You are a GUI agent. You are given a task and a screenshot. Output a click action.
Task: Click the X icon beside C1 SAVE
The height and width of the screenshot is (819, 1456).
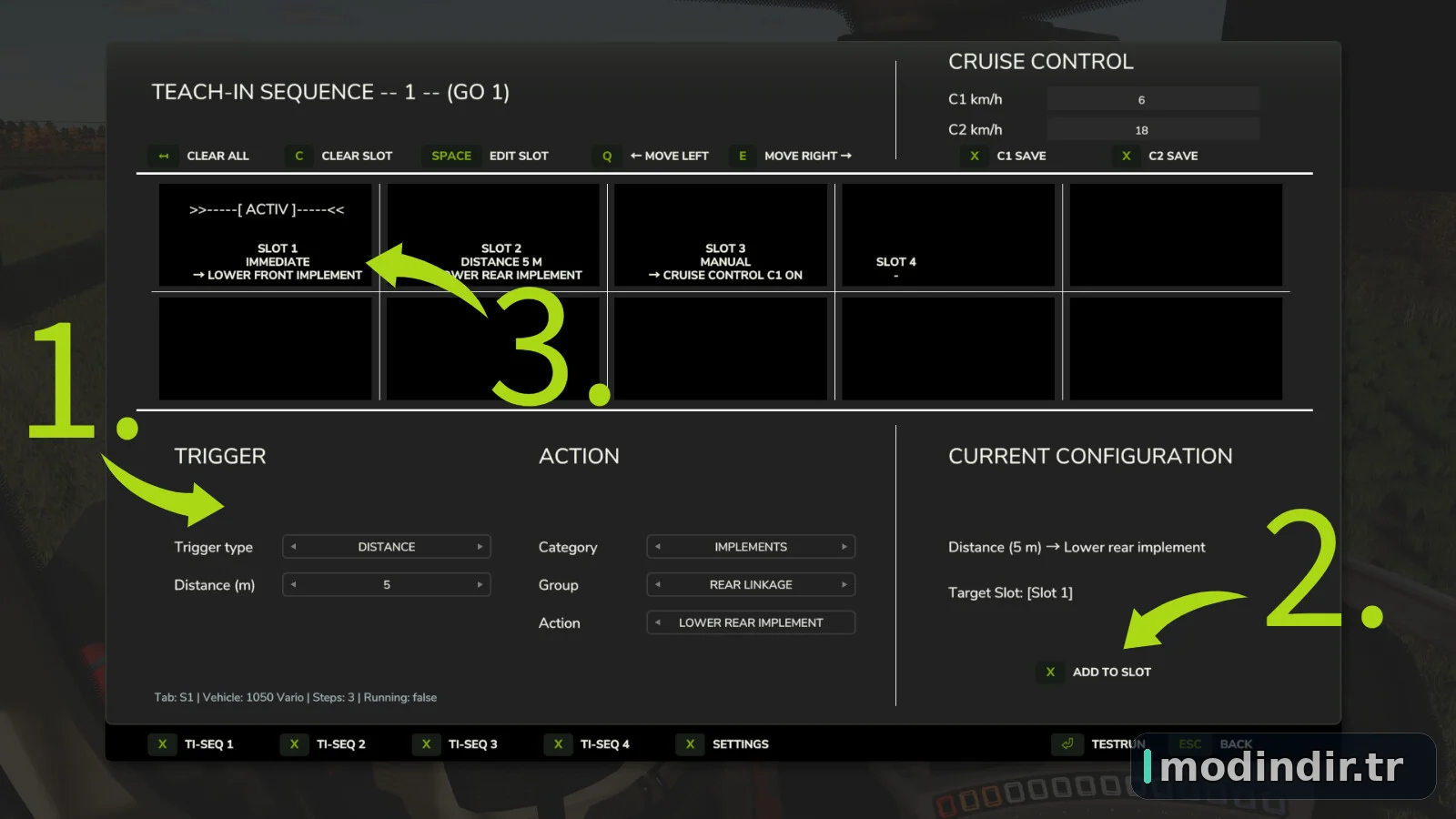tap(975, 156)
